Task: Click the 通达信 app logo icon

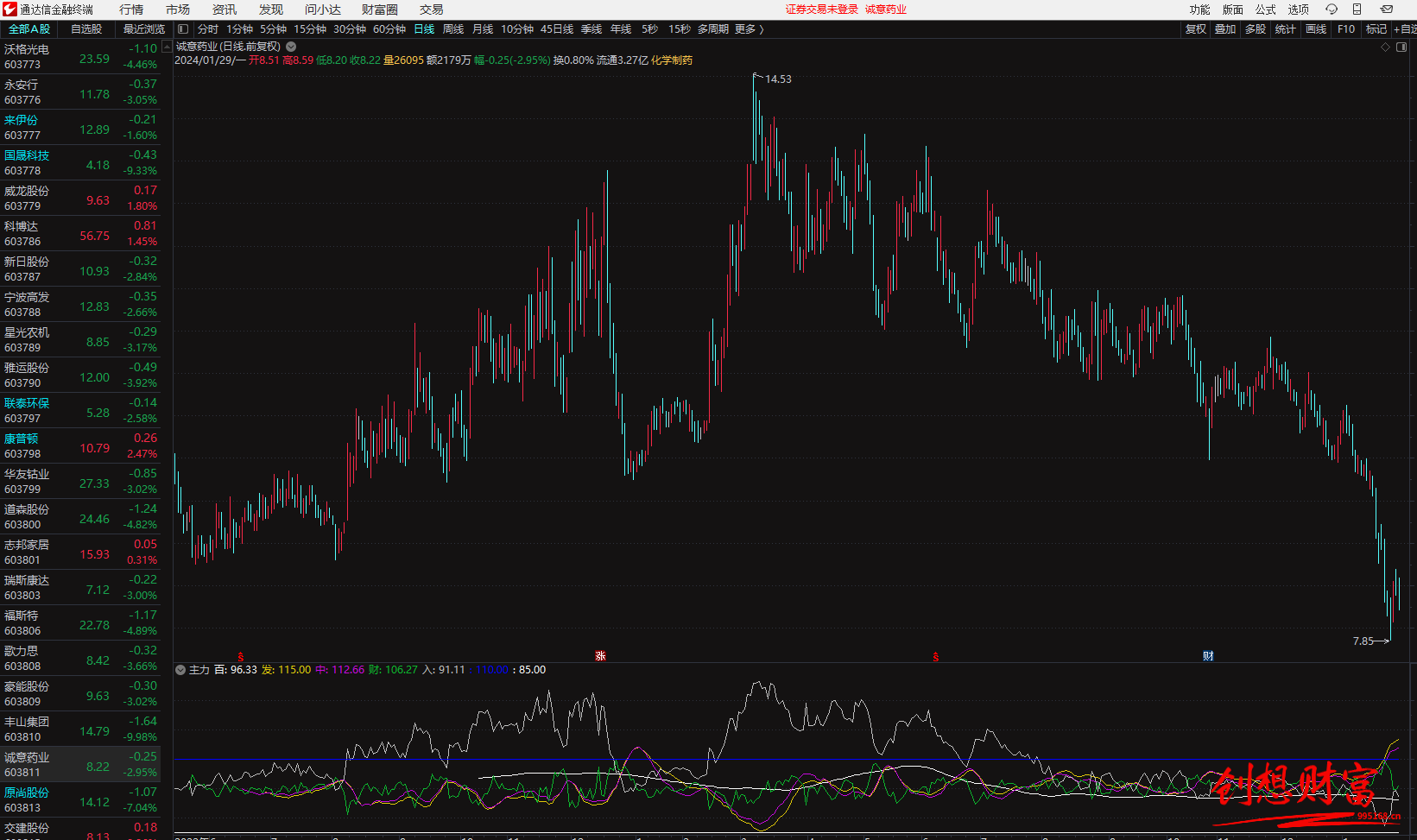Action: pyautogui.click(x=9, y=9)
